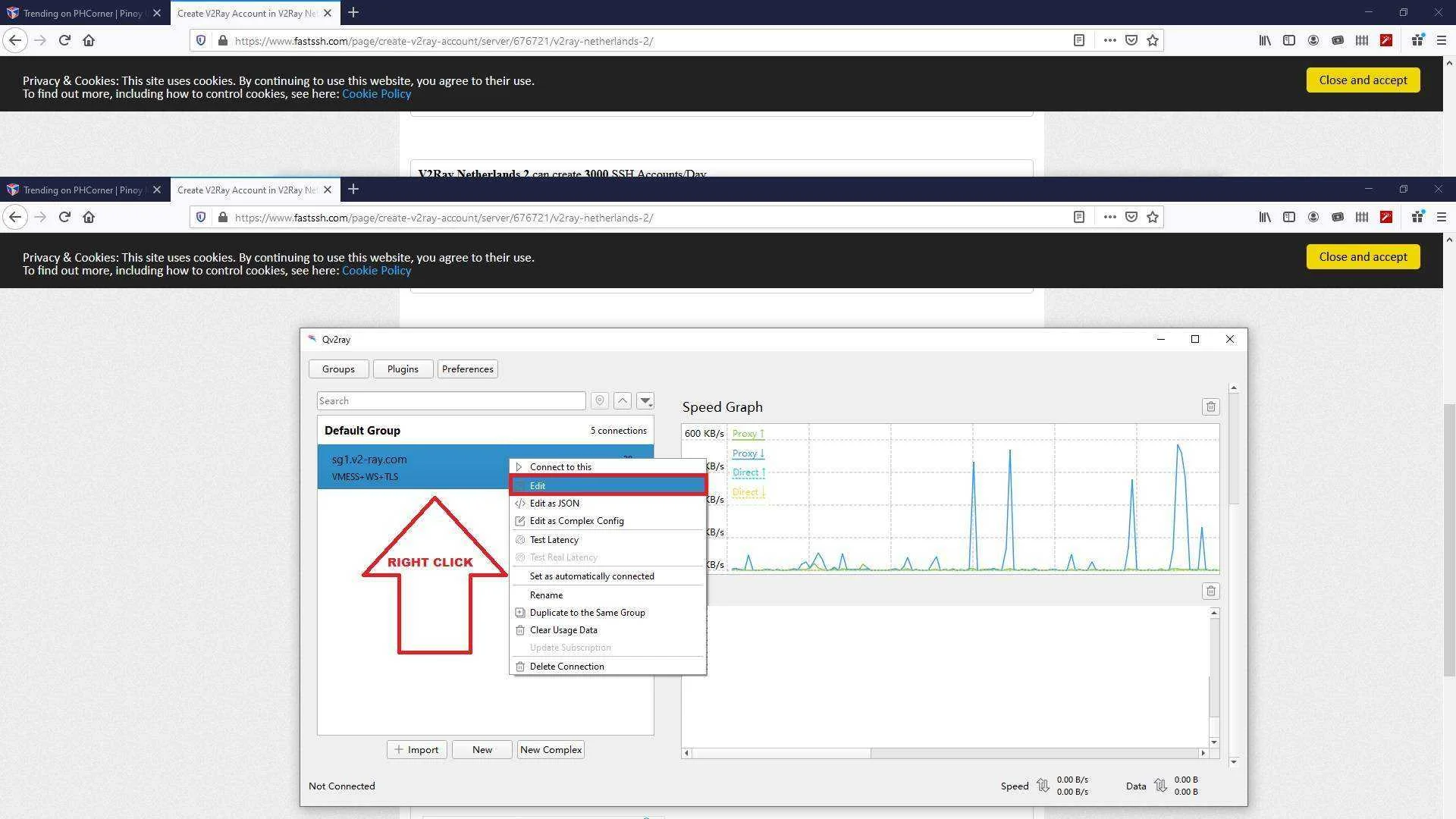Image resolution: width=1456 pixels, height=819 pixels.
Task: Click the Data up/down arrows icon
Action: (x=1160, y=786)
